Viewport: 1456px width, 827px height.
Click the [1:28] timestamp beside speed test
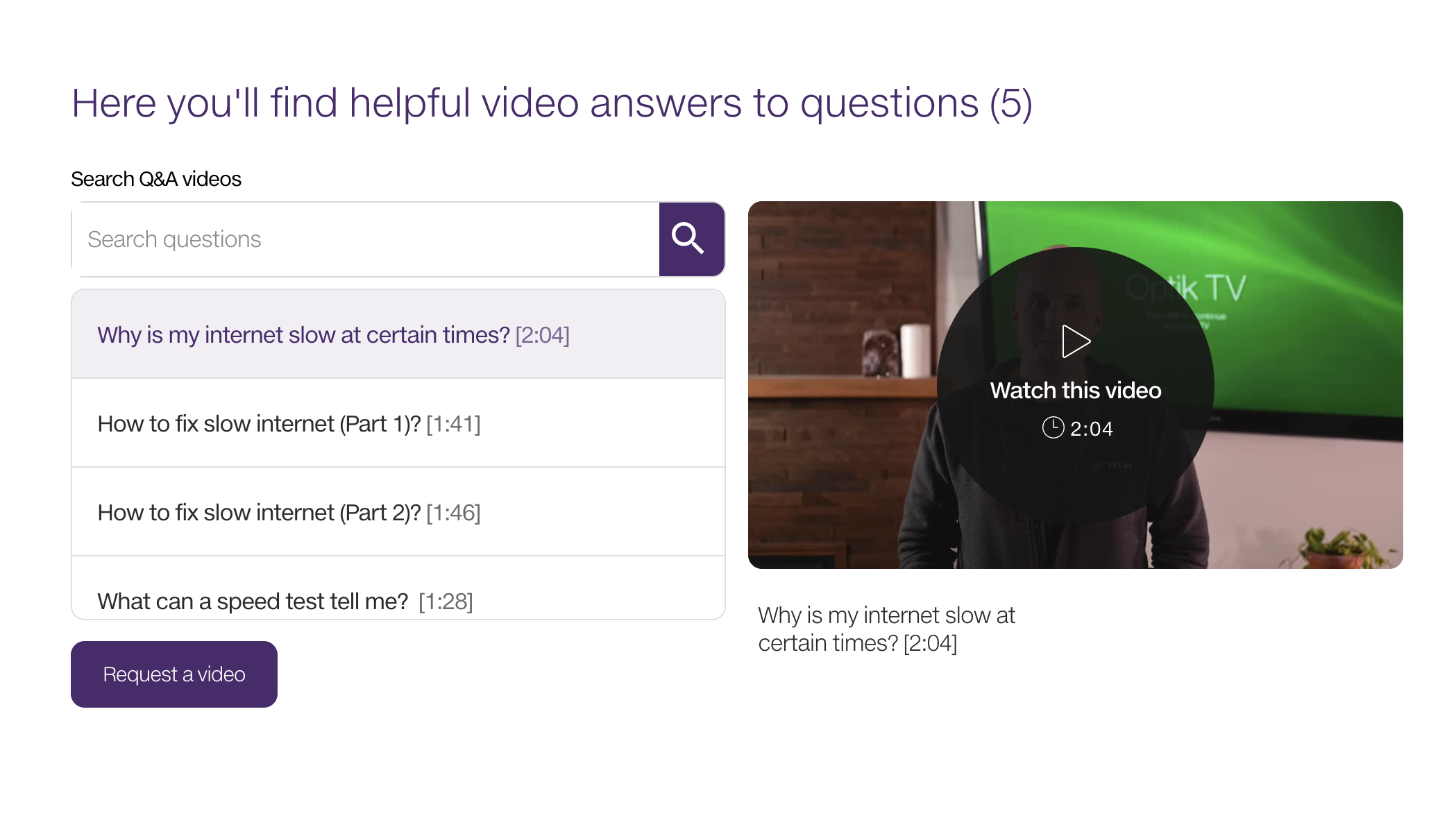(x=446, y=601)
